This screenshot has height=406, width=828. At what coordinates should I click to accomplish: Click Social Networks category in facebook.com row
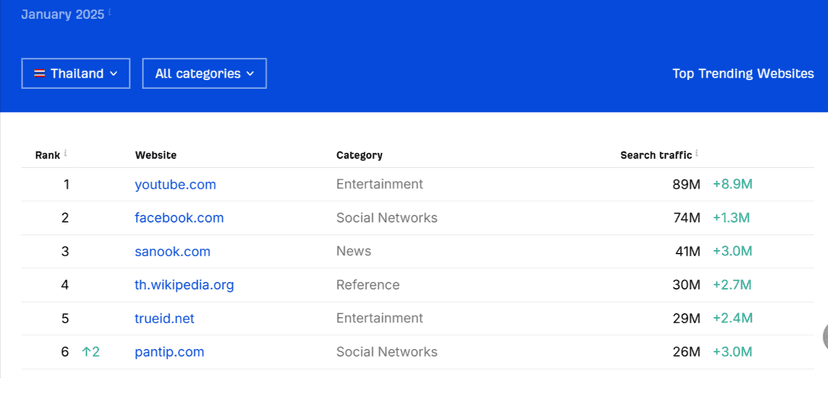[x=387, y=218]
